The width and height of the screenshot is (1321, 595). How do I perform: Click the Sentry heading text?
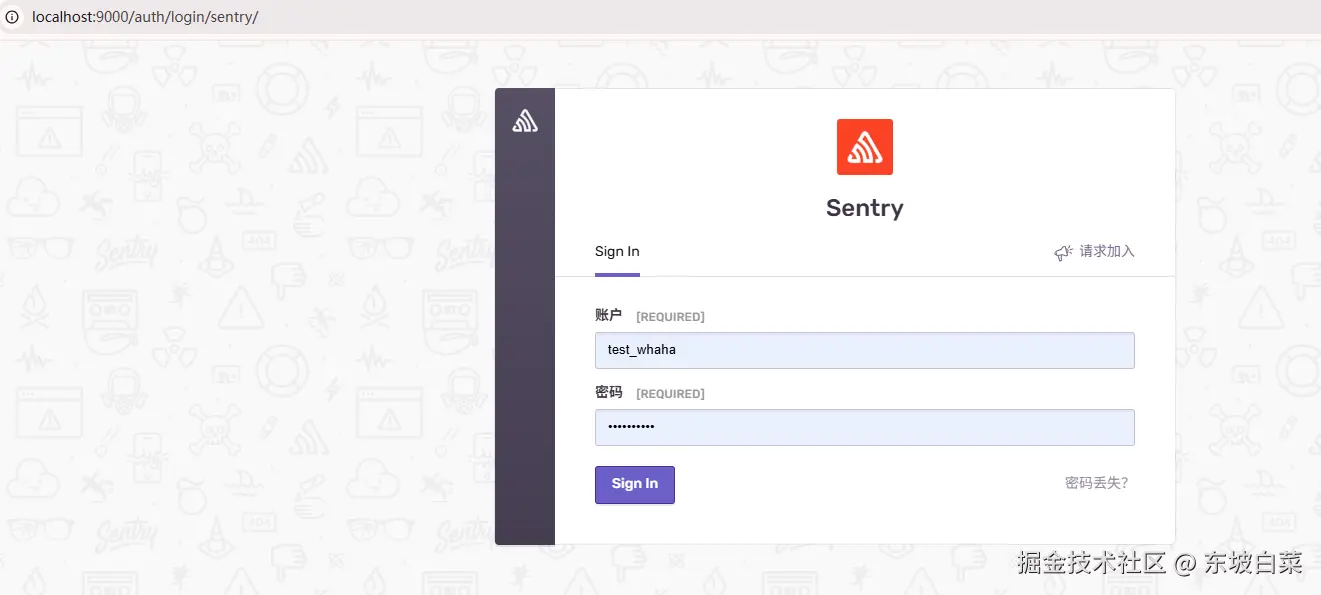(865, 208)
